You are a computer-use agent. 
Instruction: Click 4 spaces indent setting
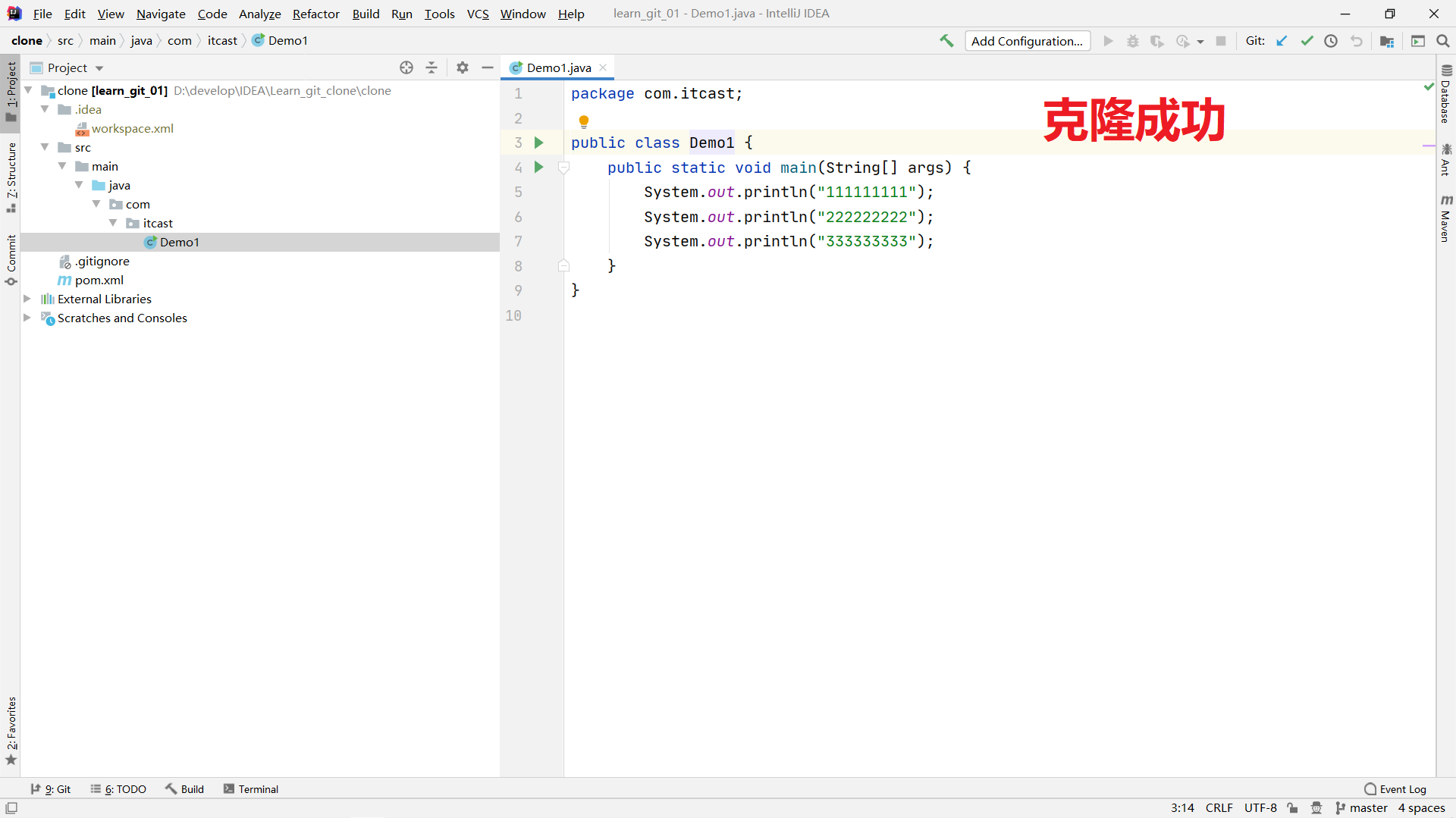[1422, 808]
